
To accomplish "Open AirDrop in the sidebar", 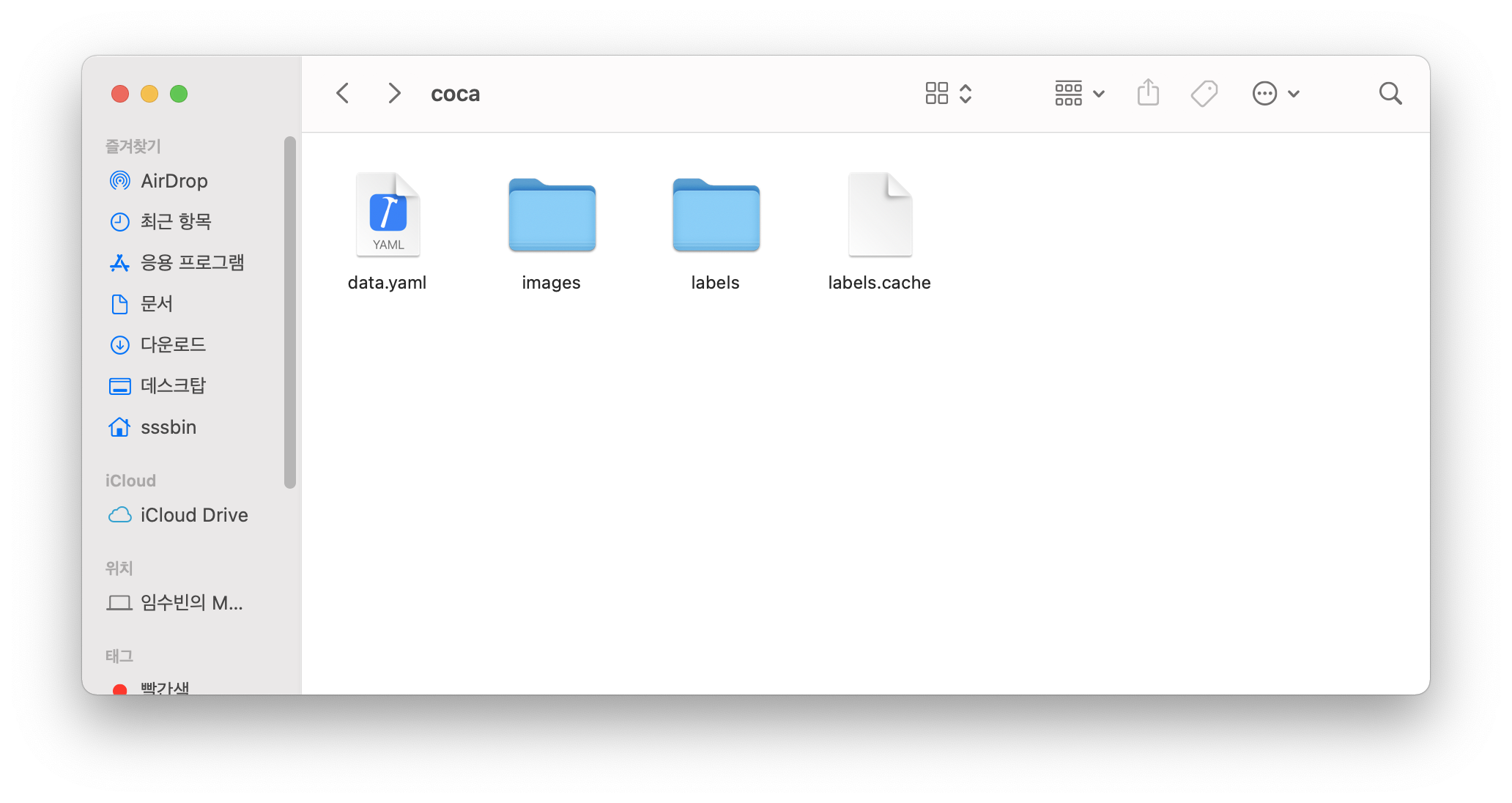I will pyautogui.click(x=174, y=181).
